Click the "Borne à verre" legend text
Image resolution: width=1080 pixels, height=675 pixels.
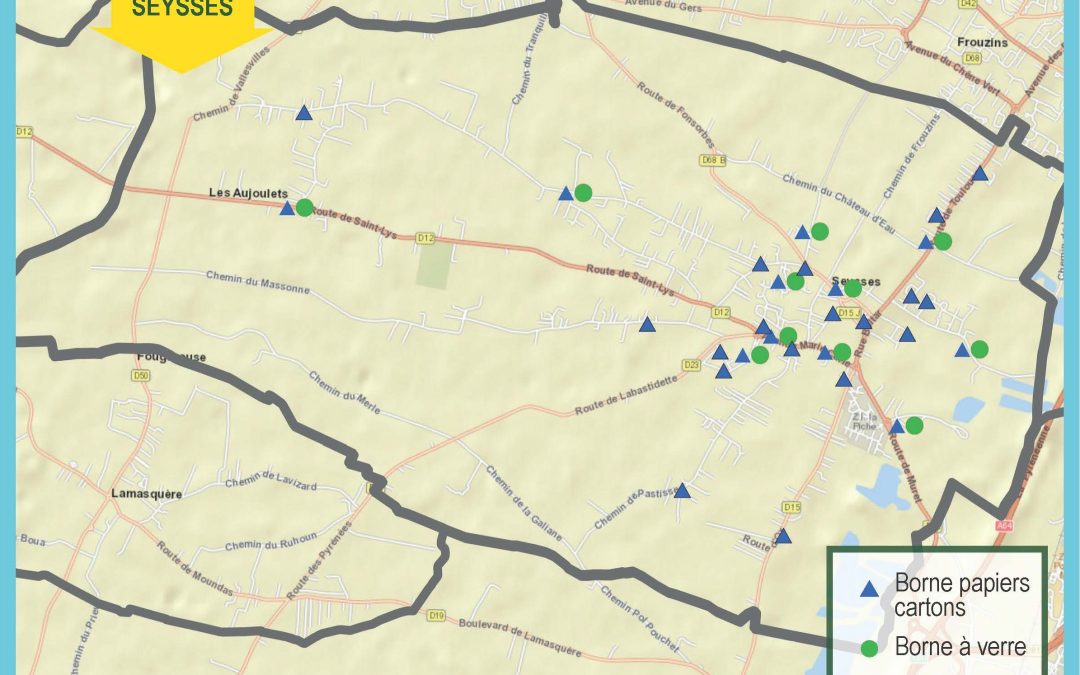(960, 647)
